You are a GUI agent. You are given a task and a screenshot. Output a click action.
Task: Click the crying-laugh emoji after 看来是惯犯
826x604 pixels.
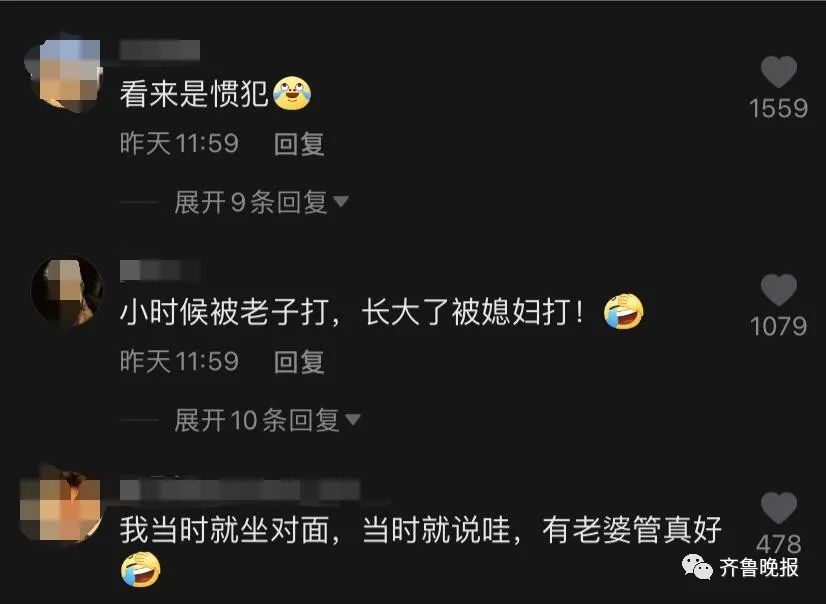point(291,93)
